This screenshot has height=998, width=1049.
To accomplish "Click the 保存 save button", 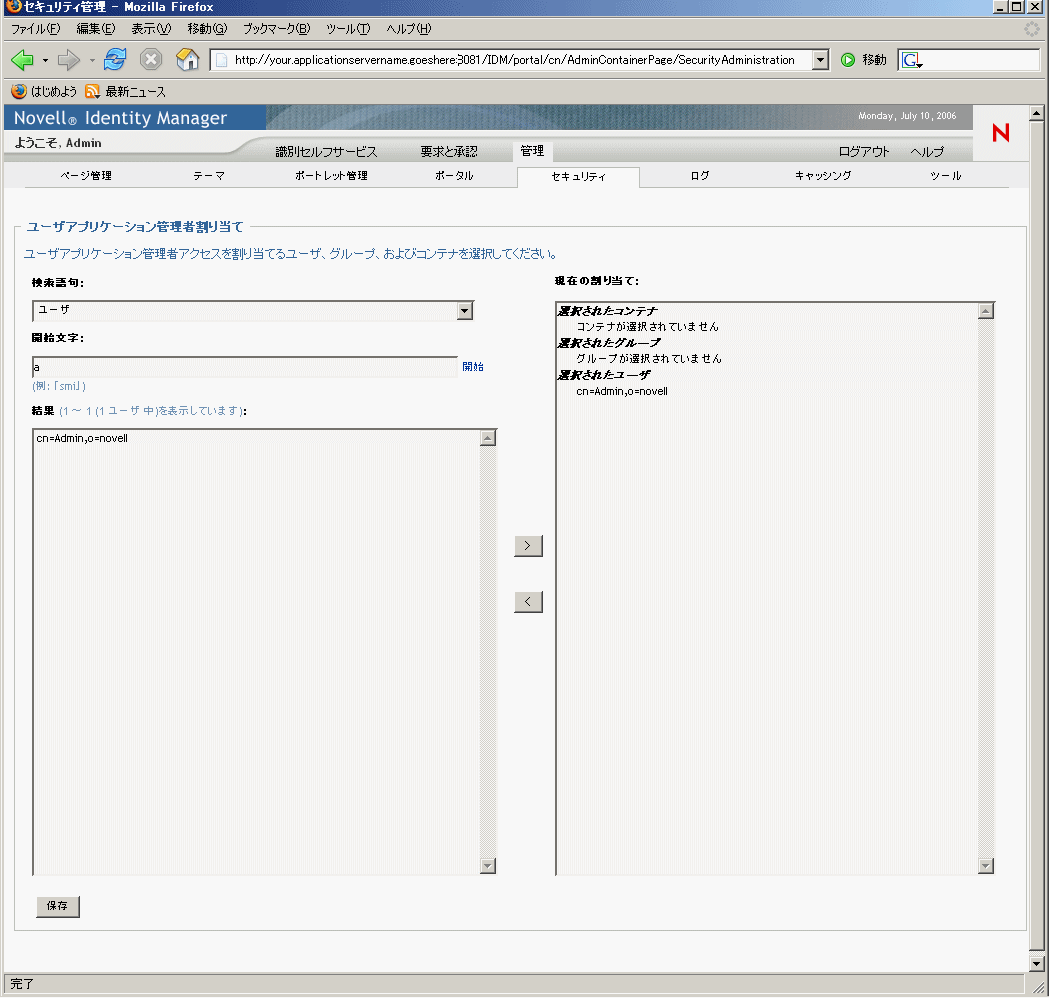I will (58, 906).
